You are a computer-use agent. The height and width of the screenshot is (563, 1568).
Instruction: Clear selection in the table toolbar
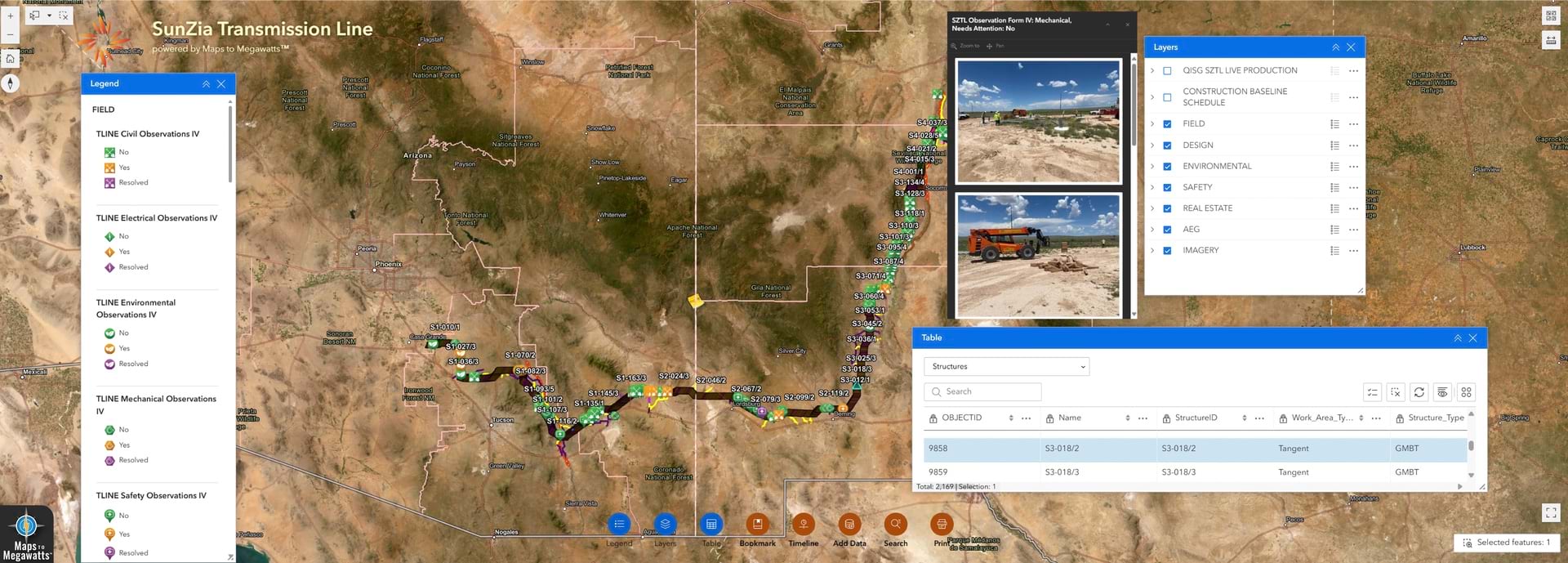coord(1396,392)
